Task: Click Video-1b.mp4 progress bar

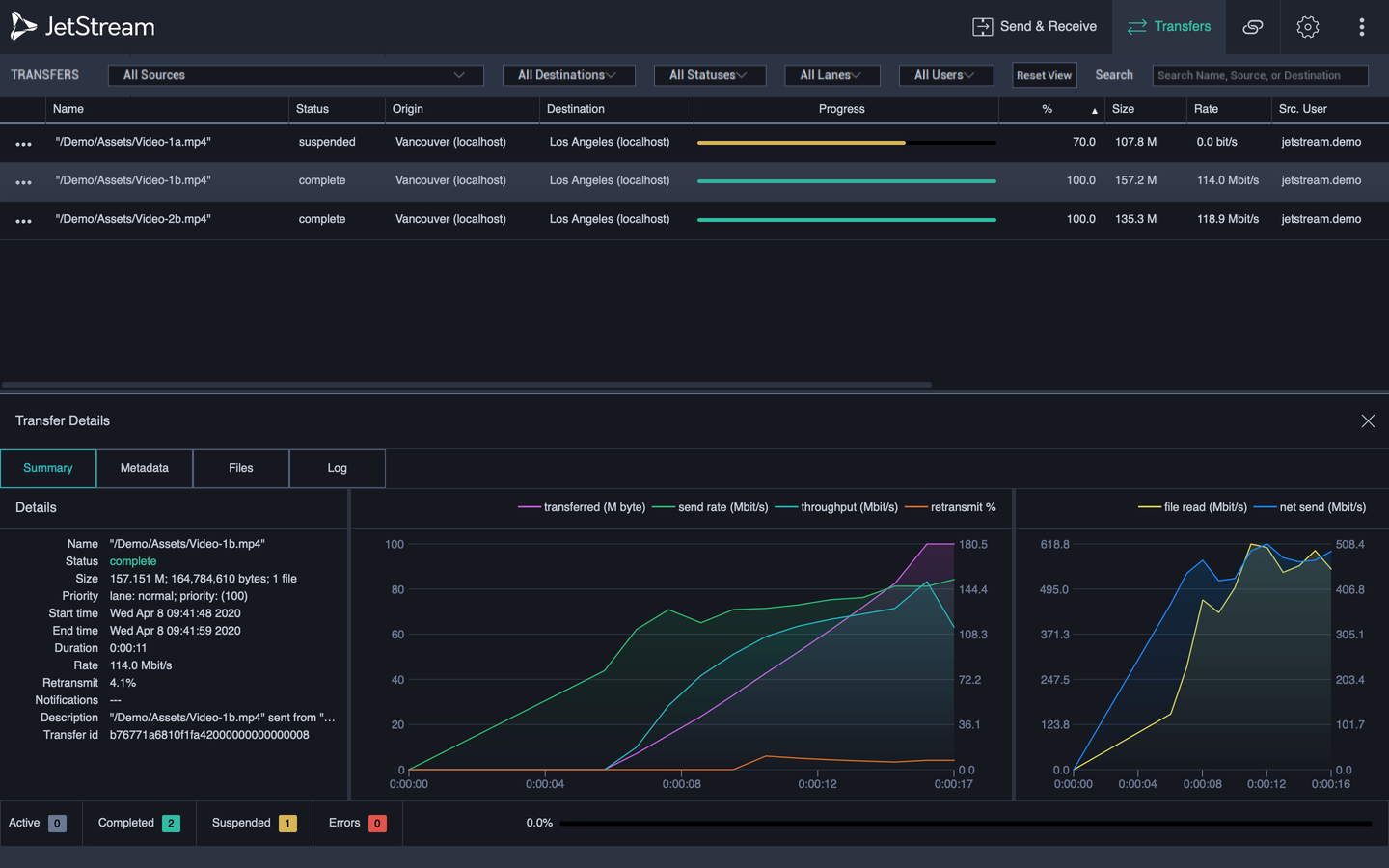Action: [847, 181]
